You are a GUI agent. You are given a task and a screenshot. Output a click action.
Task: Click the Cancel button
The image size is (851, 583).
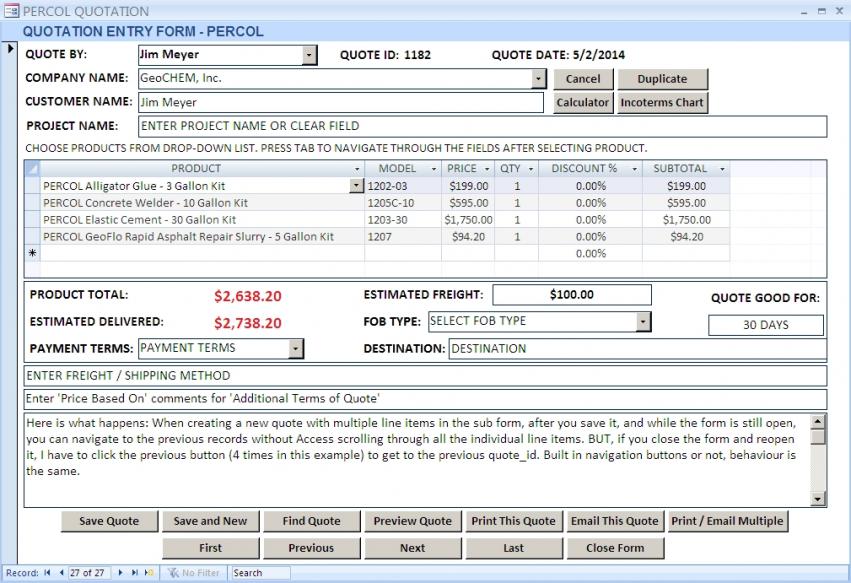click(583, 79)
